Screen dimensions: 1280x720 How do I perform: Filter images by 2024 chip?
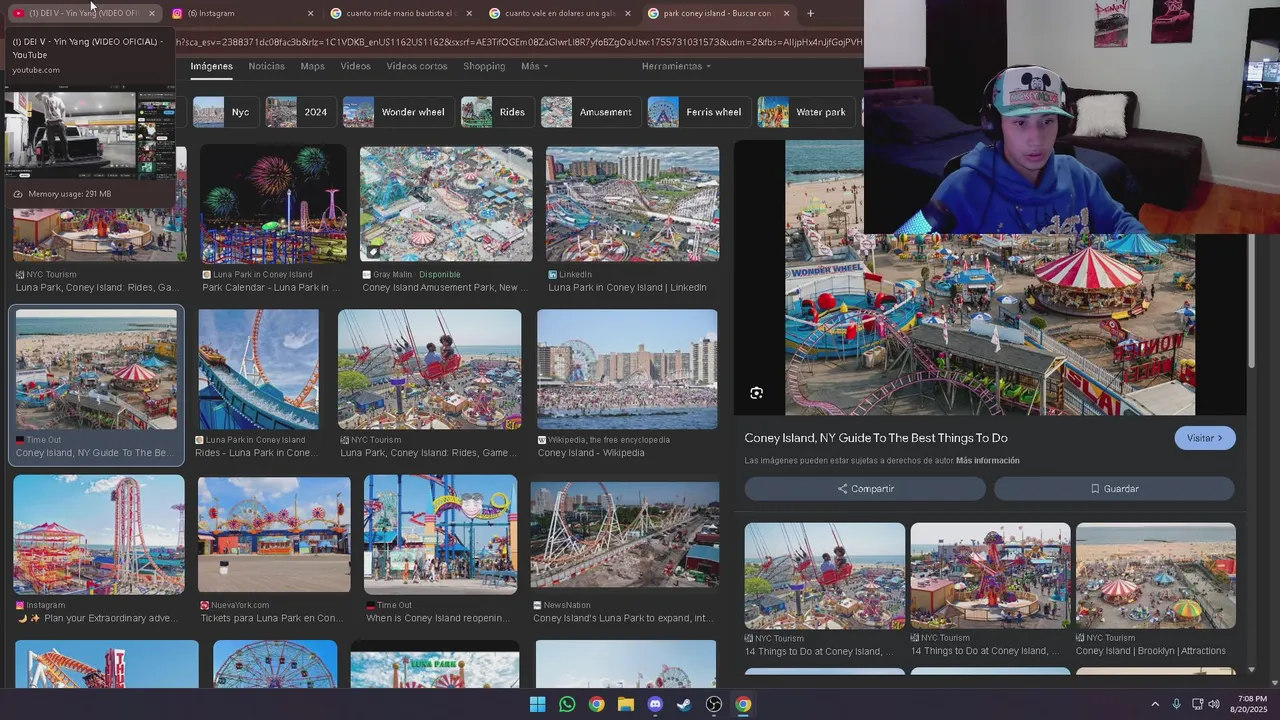(x=300, y=112)
